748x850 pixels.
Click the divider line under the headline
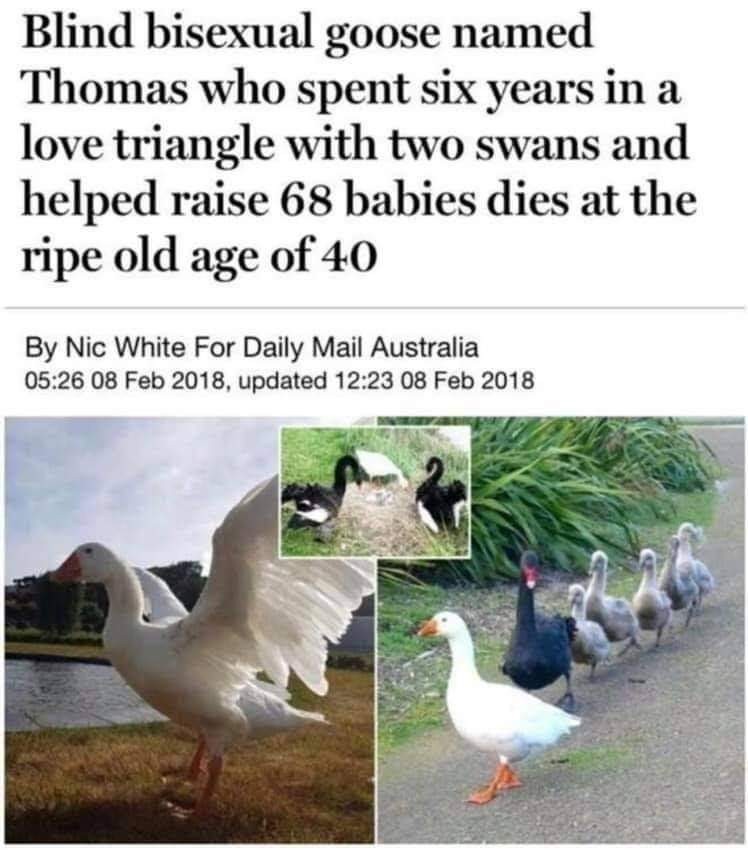click(x=374, y=308)
